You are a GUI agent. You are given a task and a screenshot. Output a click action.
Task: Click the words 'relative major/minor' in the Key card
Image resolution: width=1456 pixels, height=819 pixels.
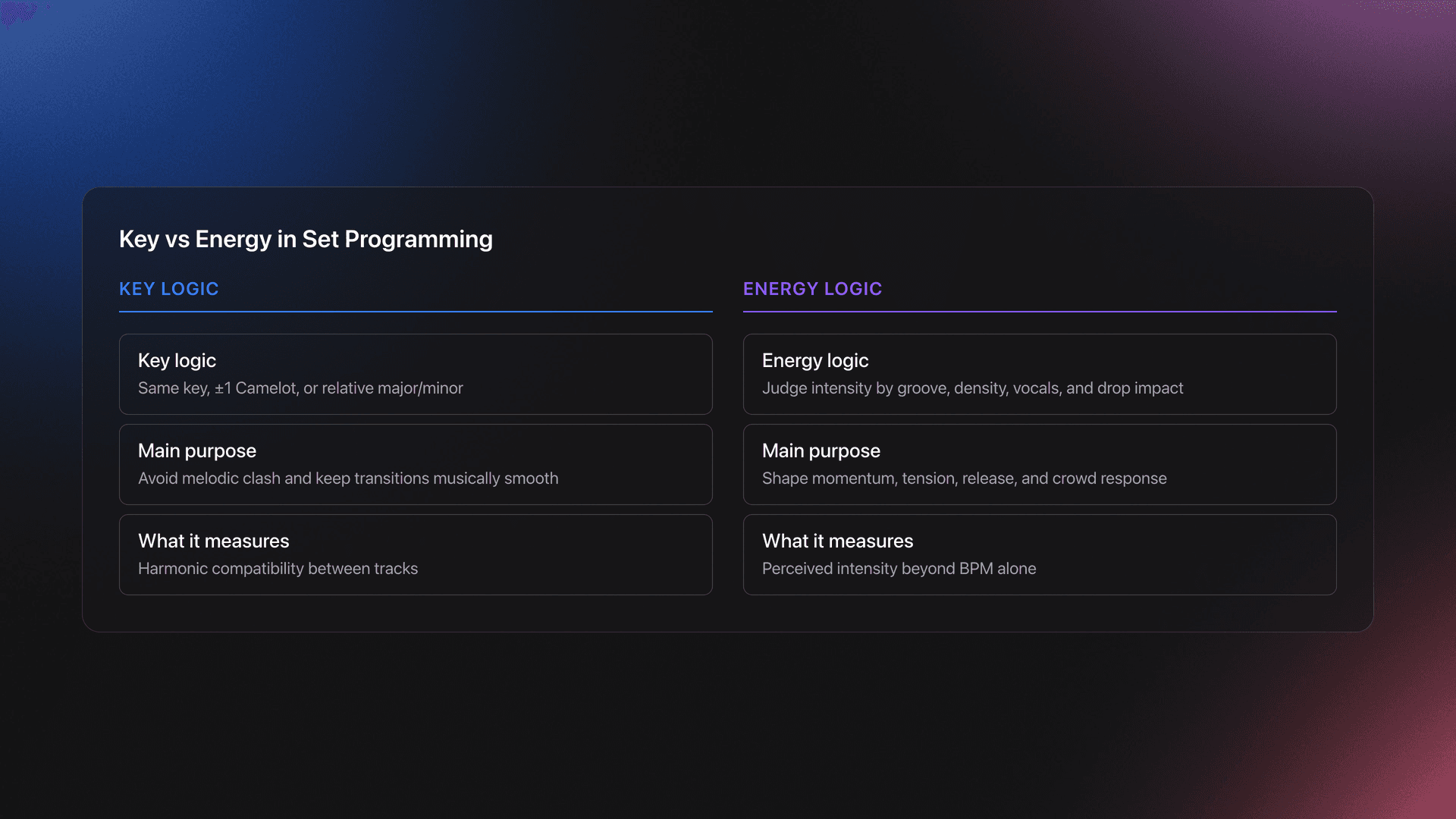coord(392,388)
